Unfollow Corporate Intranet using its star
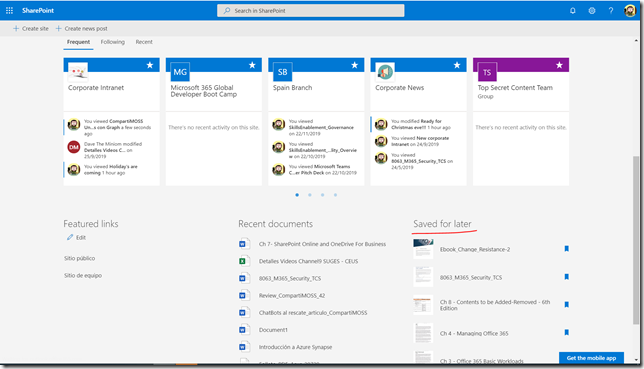Image resolution: width=644 pixels, height=369 pixels. click(x=150, y=65)
